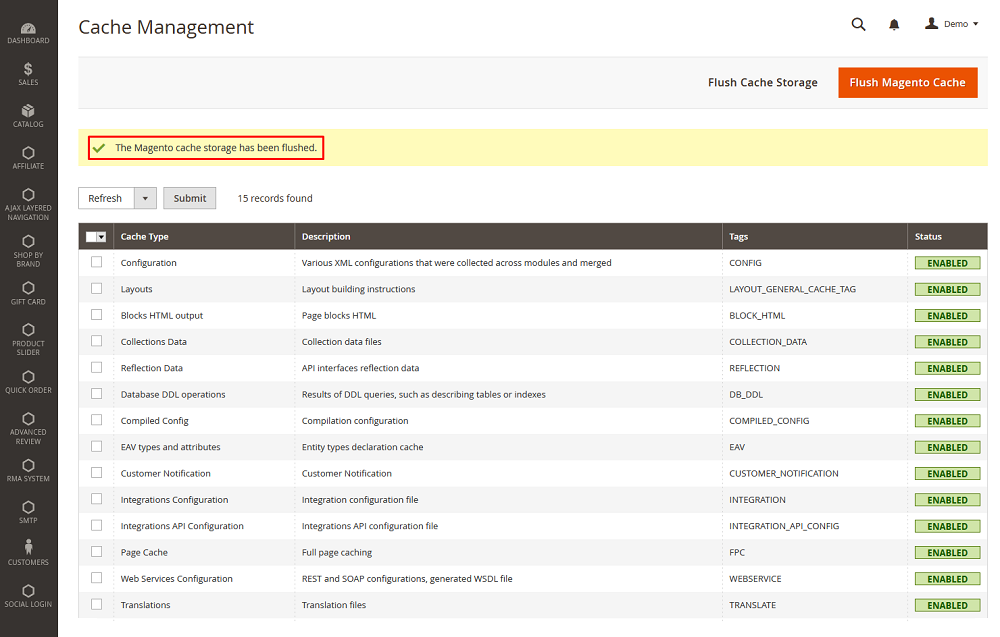
Task: Open the Dashboard sidebar icon
Action: tap(28, 32)
